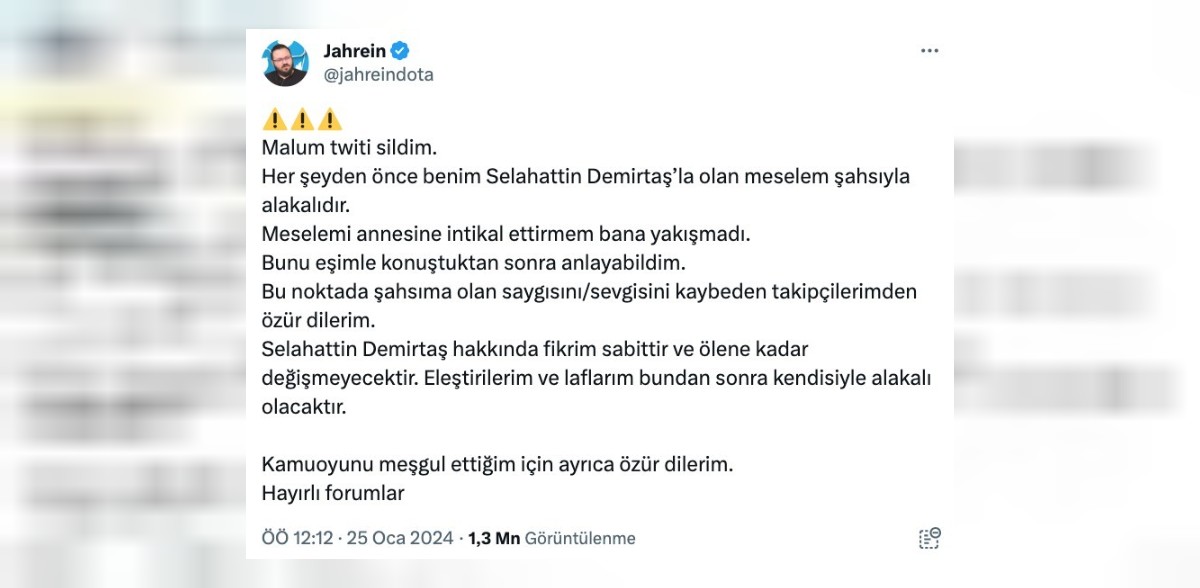
Task: Open post analytics via the dashed-square icon
Action: point(929,538)
